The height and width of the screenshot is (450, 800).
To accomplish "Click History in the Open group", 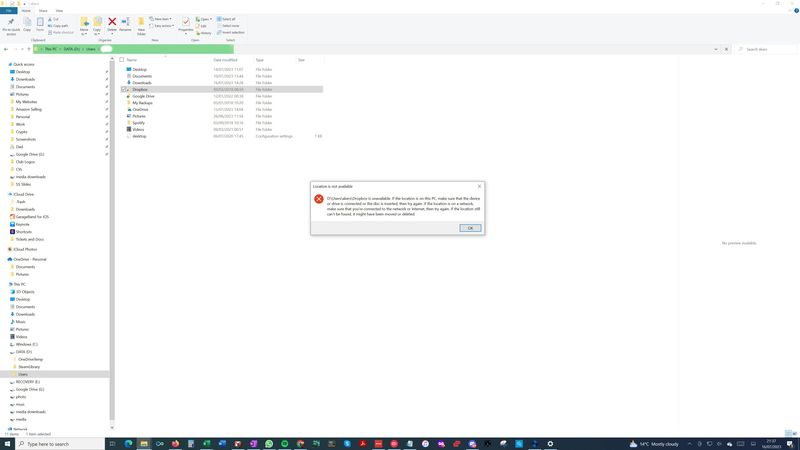I will pos(204,33).
